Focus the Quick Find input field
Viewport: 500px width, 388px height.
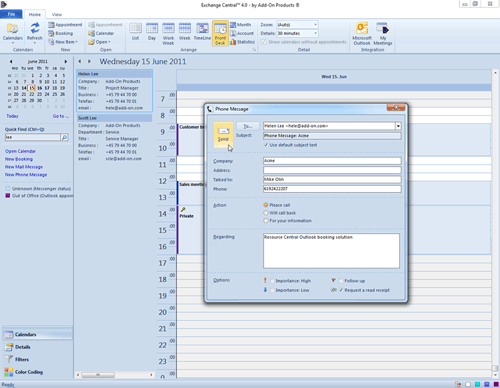click(x=33, y=137)
